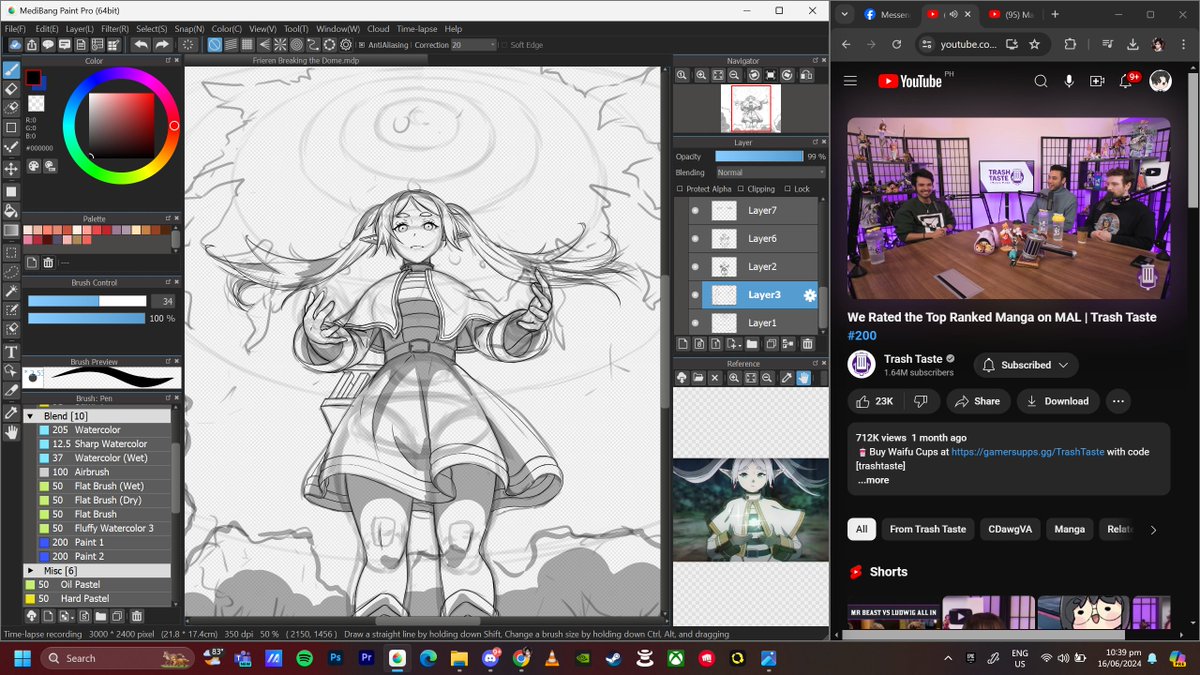Delete brush with trash icon in Brush panel
Screen dimensions: 1200x675
[x=137, y=616]
